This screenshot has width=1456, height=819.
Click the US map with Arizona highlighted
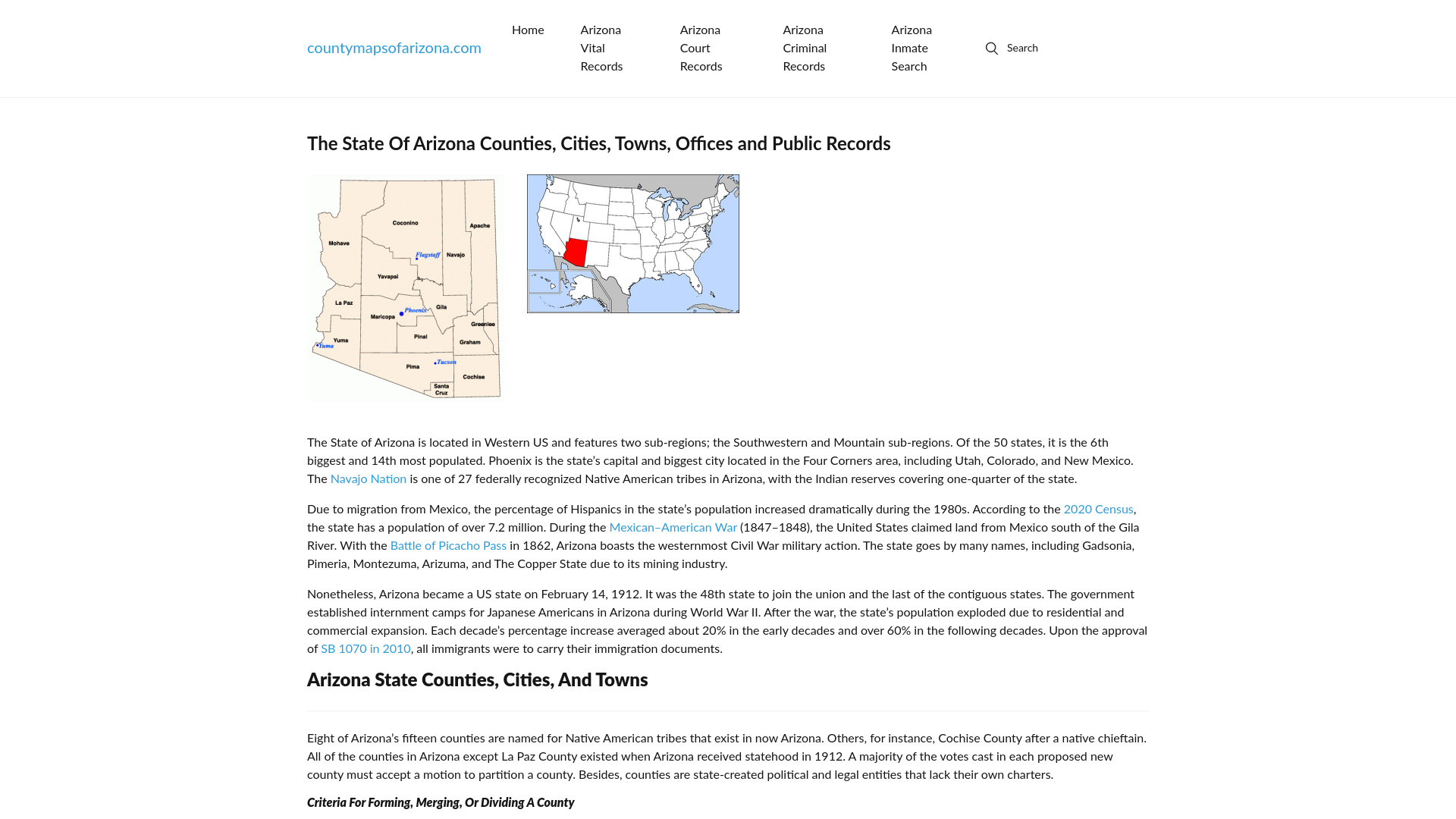pos(633,243)
